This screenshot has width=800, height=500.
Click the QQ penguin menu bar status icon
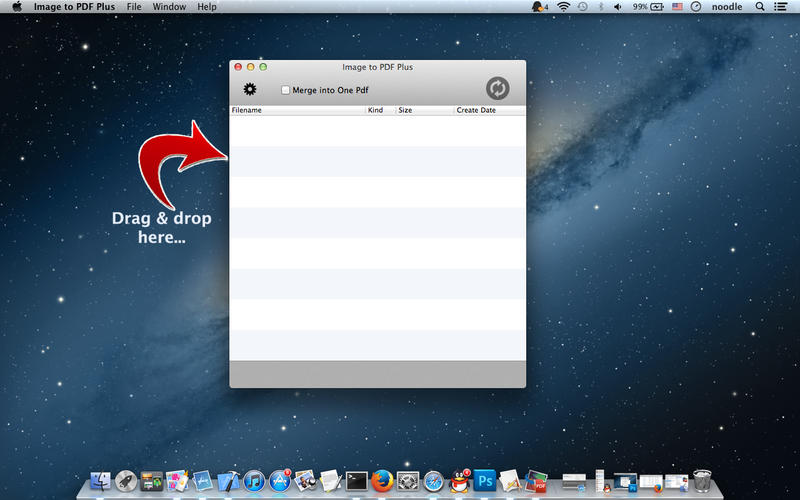click(539, 7)
